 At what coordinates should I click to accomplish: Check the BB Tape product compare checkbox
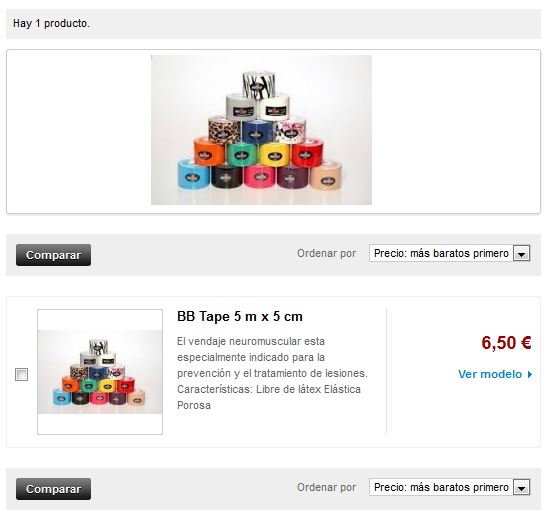tap(21, 374)
